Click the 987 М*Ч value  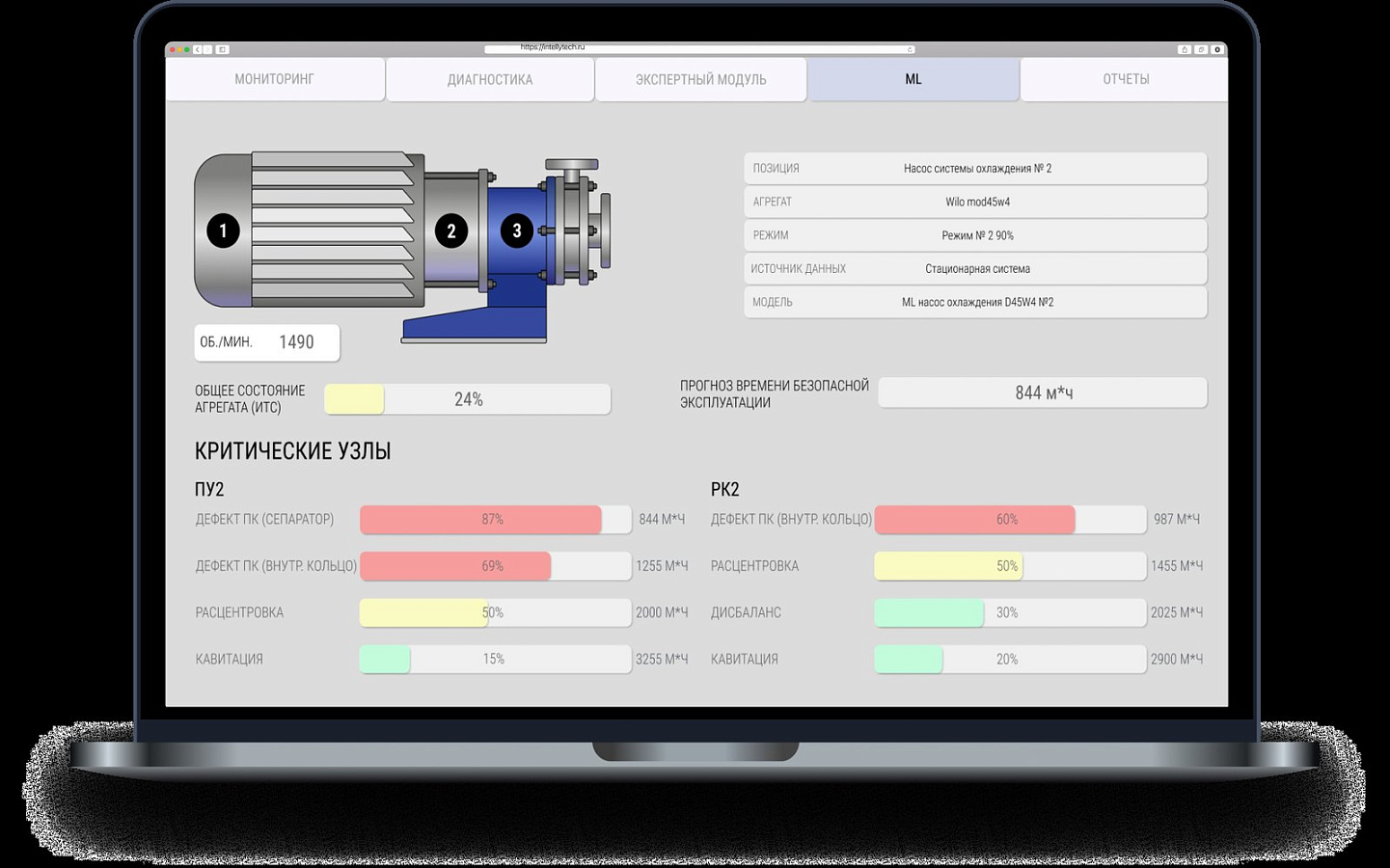tap(1177, 519)
